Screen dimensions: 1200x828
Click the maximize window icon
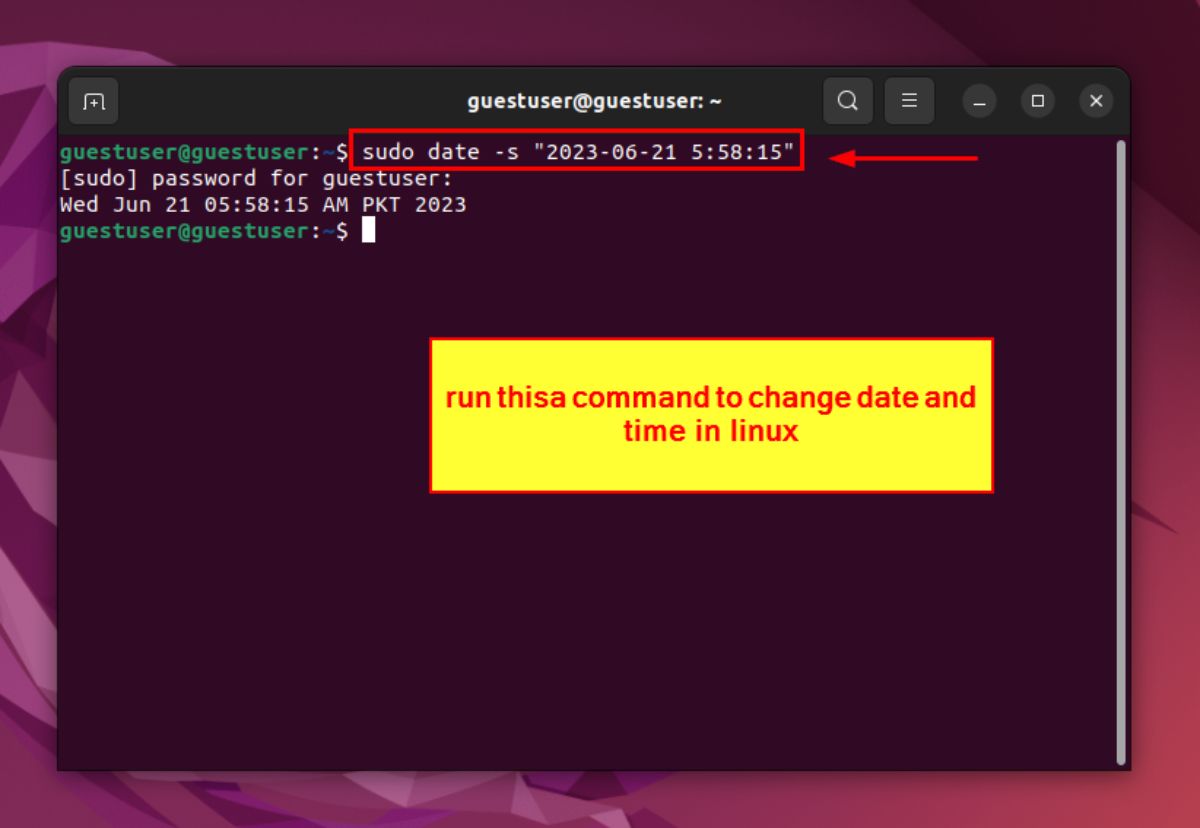pos(1037,100)
